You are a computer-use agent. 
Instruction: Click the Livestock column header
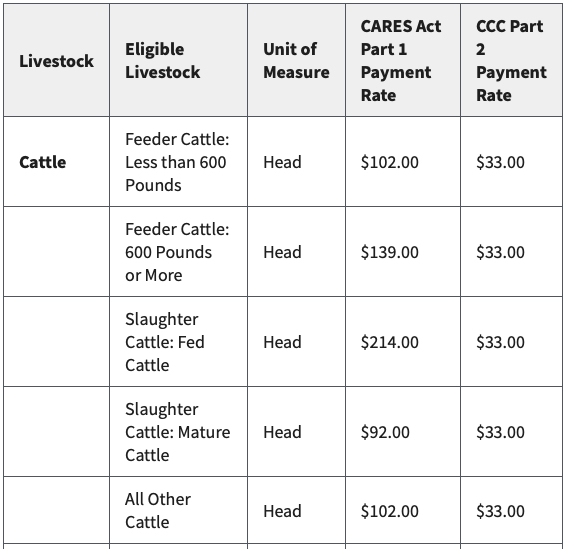pos(56,61)
